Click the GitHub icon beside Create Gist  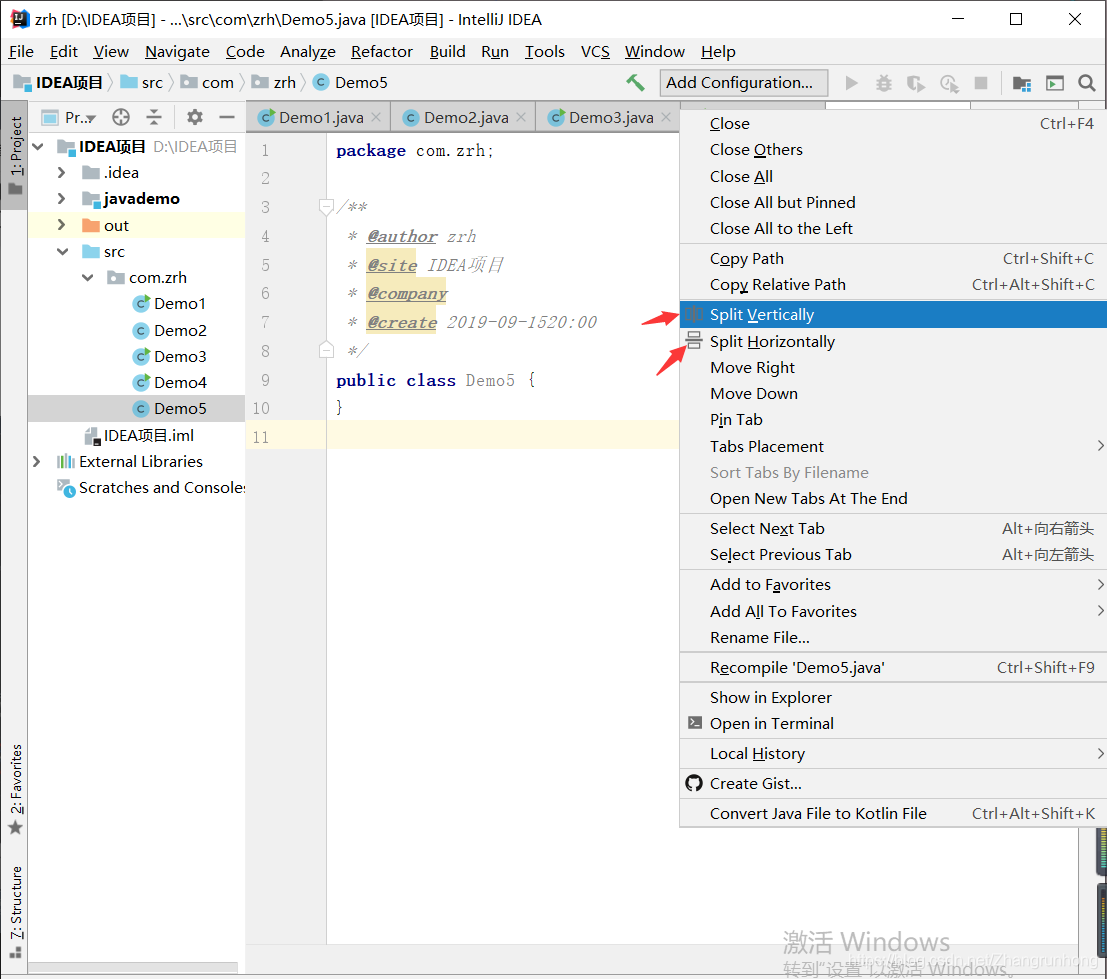point(694,783)
